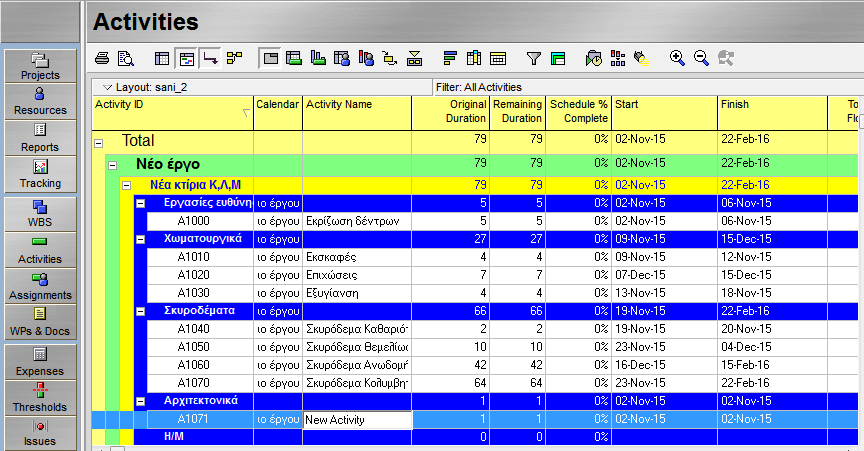Toggle the Gantt Chart view icon

(187, 58)
